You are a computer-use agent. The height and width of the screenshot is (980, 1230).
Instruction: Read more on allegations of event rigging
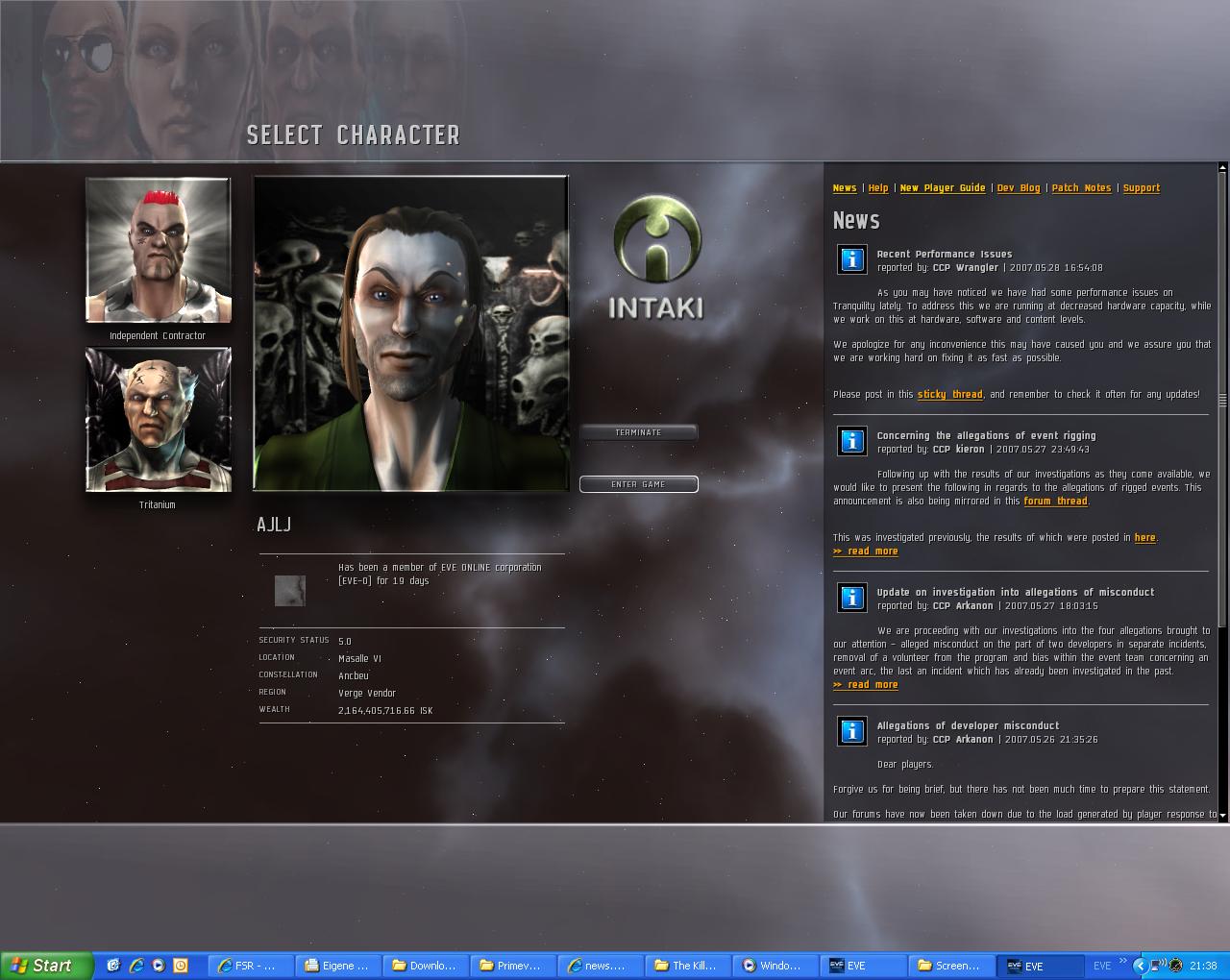click(866, 551)
